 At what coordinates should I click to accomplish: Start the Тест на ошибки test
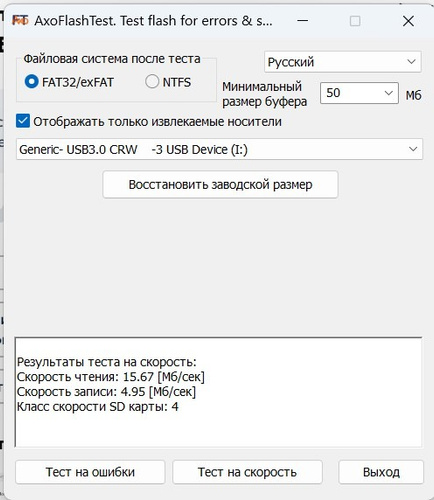pos(90,472)
